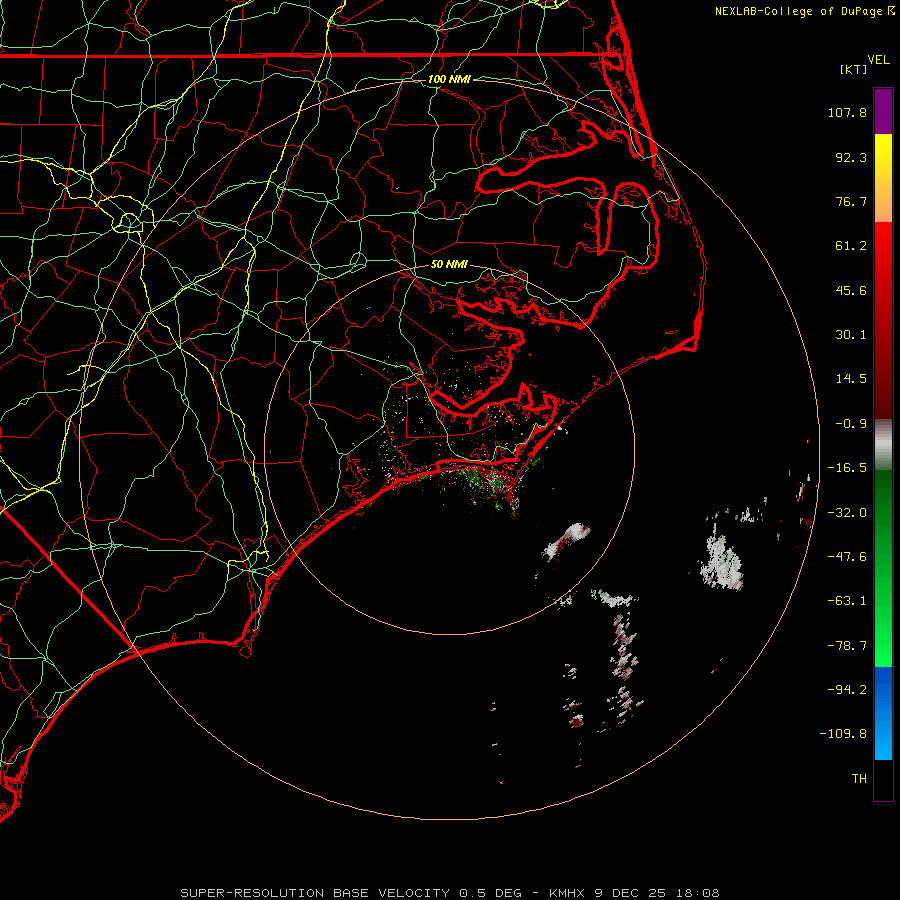Click the -16.5 legend value
The image size is (900, 900).
[x=847, y=468]
